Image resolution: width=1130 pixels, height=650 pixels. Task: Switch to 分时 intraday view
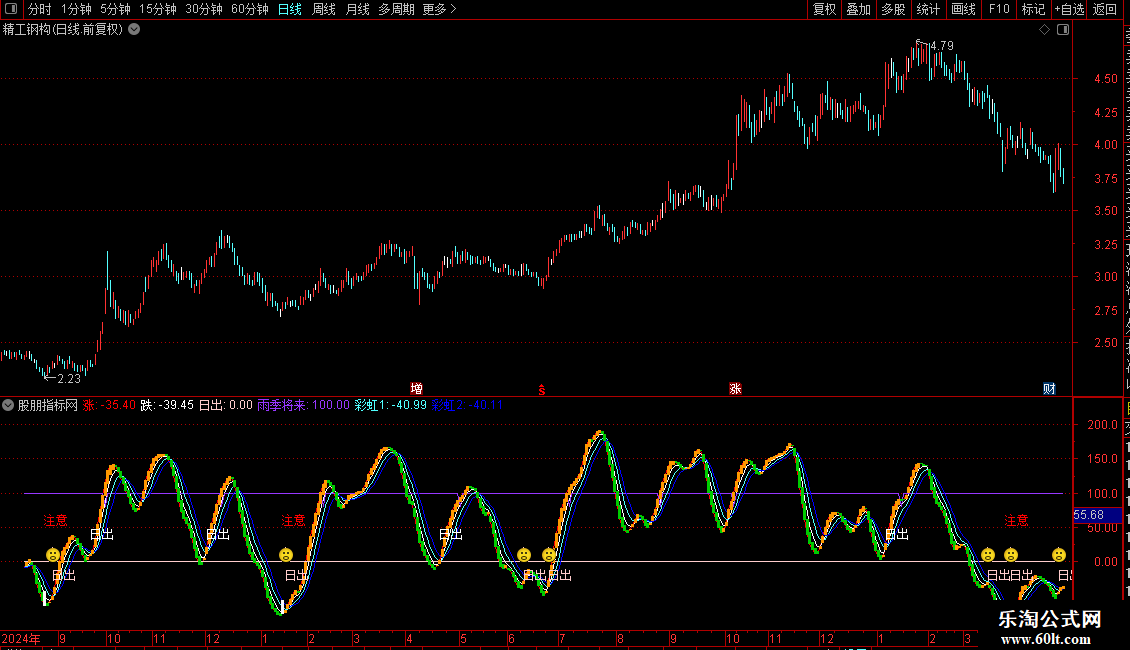click(40, 9)
